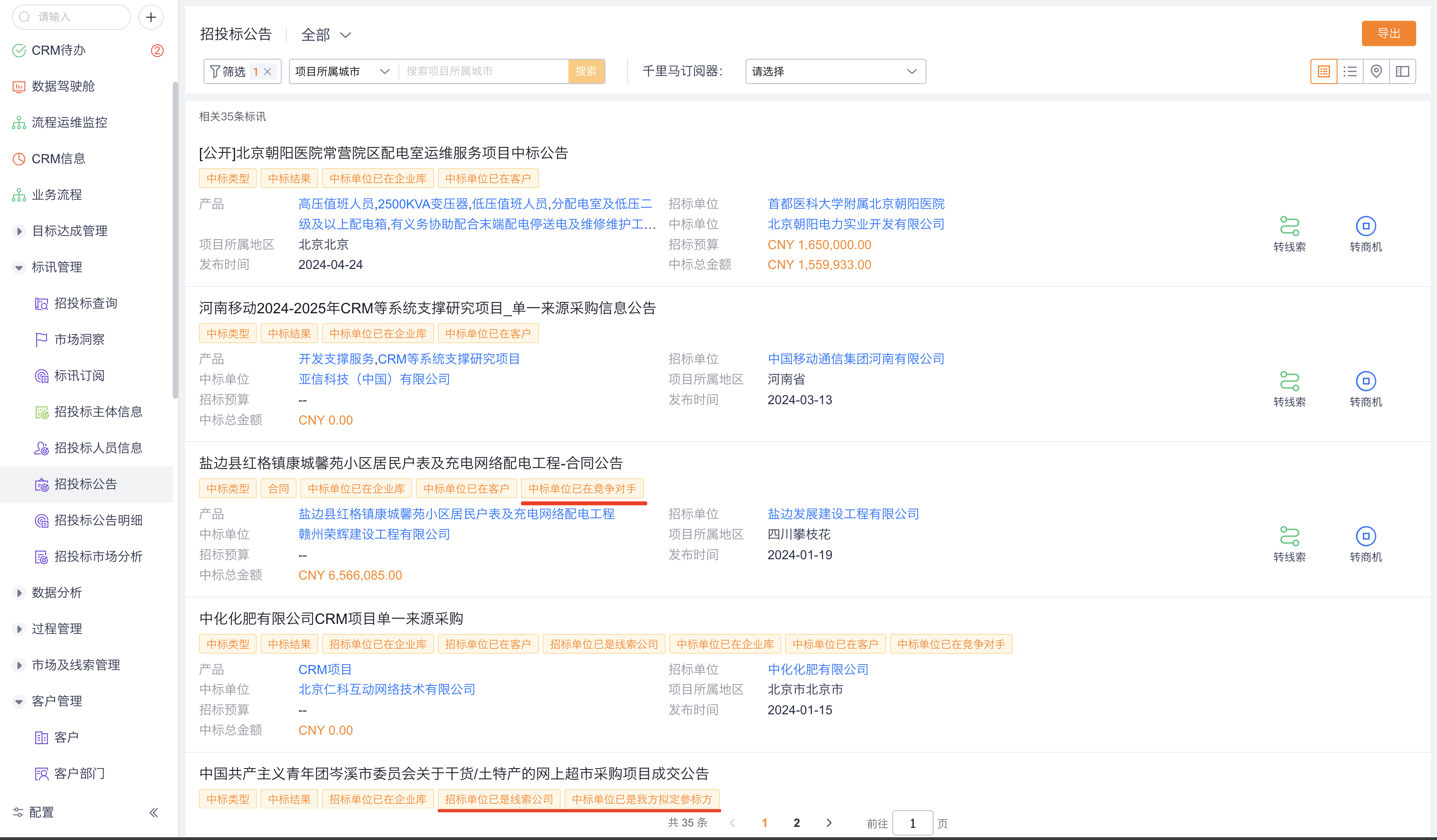Click 转线索 for 北京朝阳医院 announcement

click(1289, 234)
